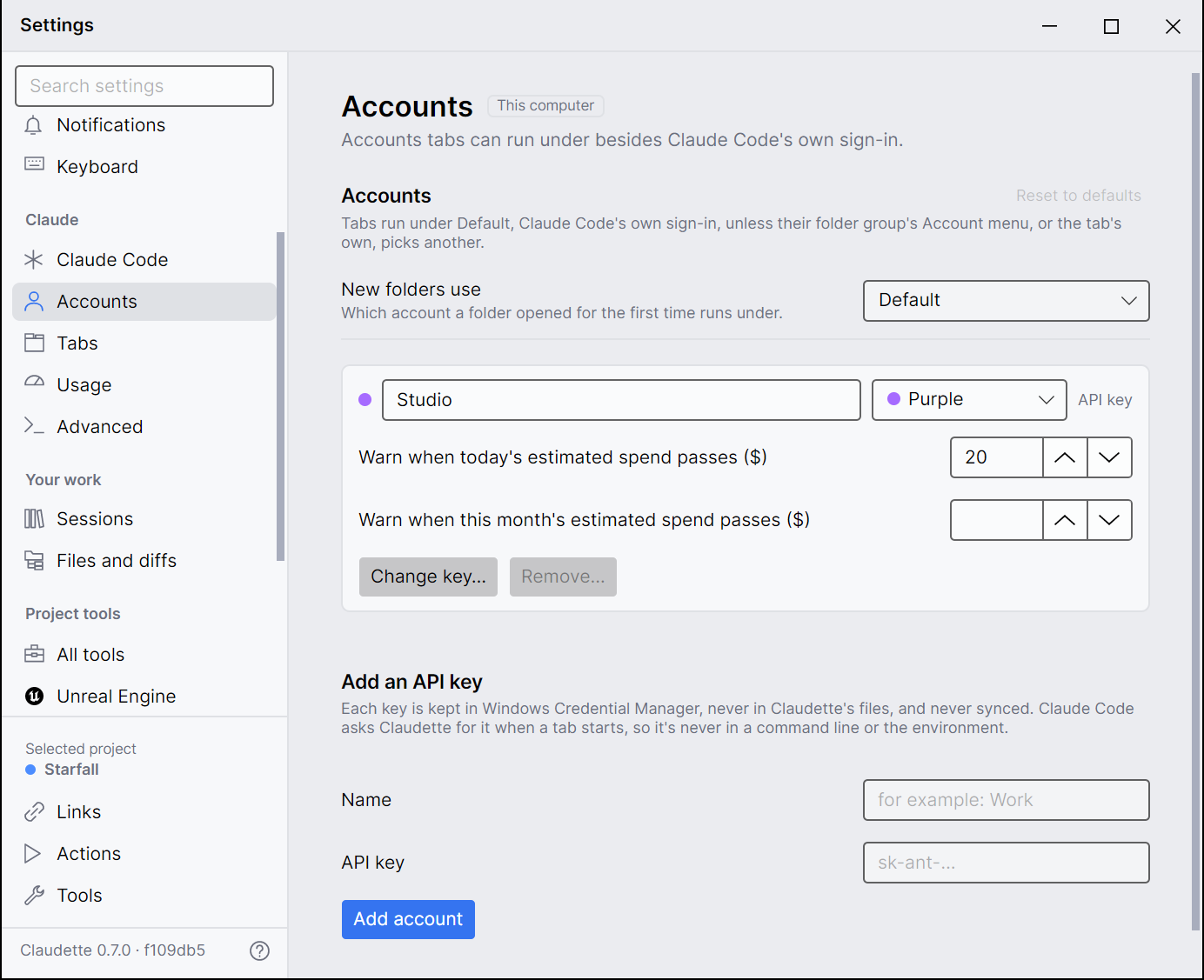Viewport: 1204px width, 980px height.
Task: Select Sessions in the sidebar
Action: tap(144, 518)
